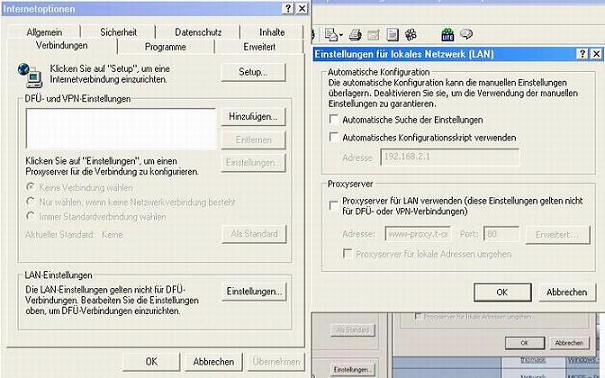Switch to the Programme tab
Screen dimensions: 605x378
(x=166, y=47)
